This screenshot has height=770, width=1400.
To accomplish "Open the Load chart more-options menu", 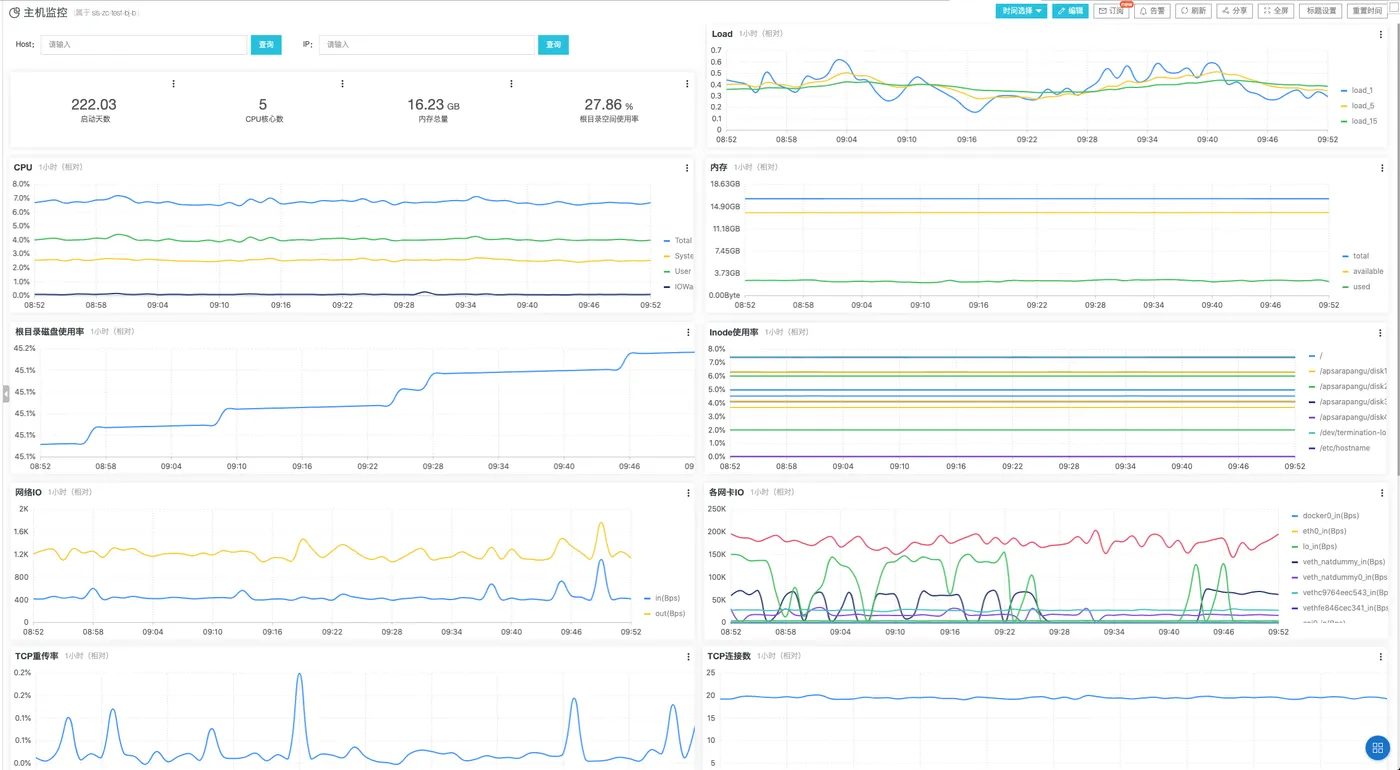I will pos(1383,33).
